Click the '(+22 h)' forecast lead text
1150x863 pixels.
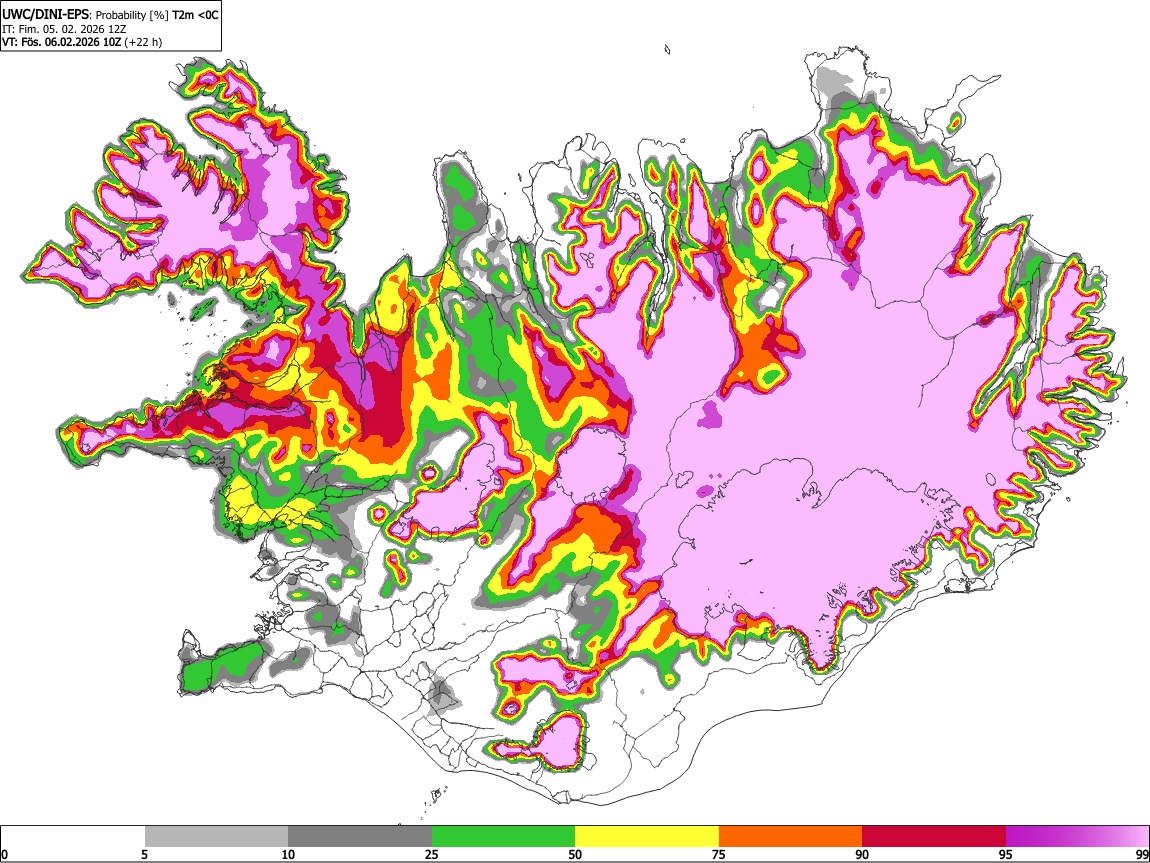tap(143, 42)
